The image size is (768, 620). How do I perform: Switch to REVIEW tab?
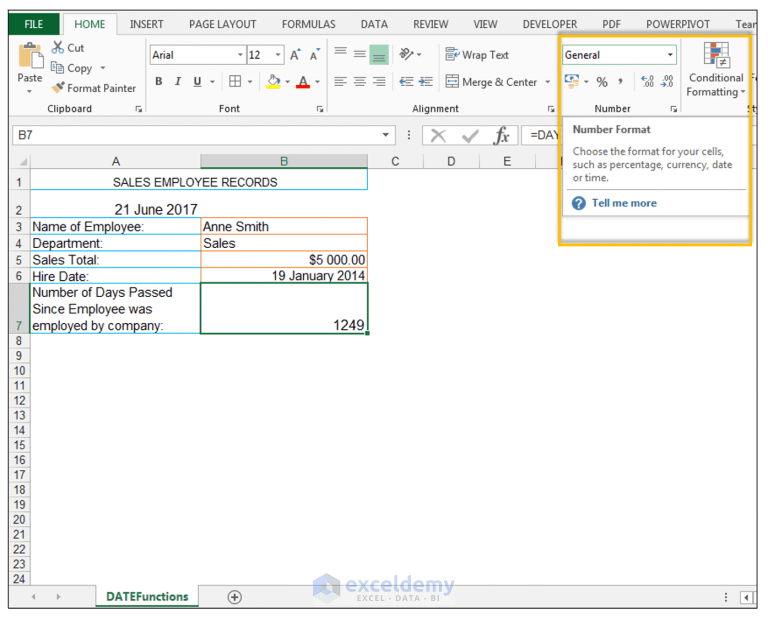pos(431,24)
